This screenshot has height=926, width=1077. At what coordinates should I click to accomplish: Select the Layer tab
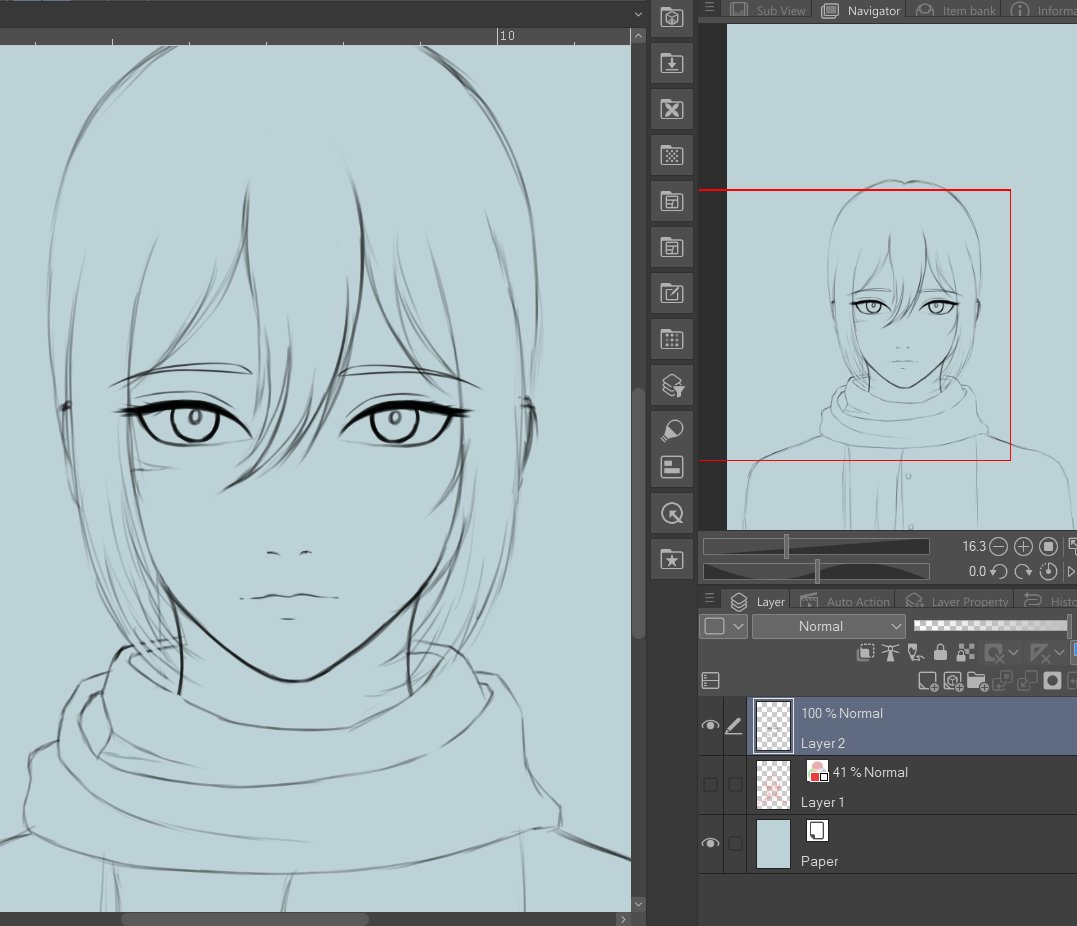pyautogui.click(x=758, y=601)
